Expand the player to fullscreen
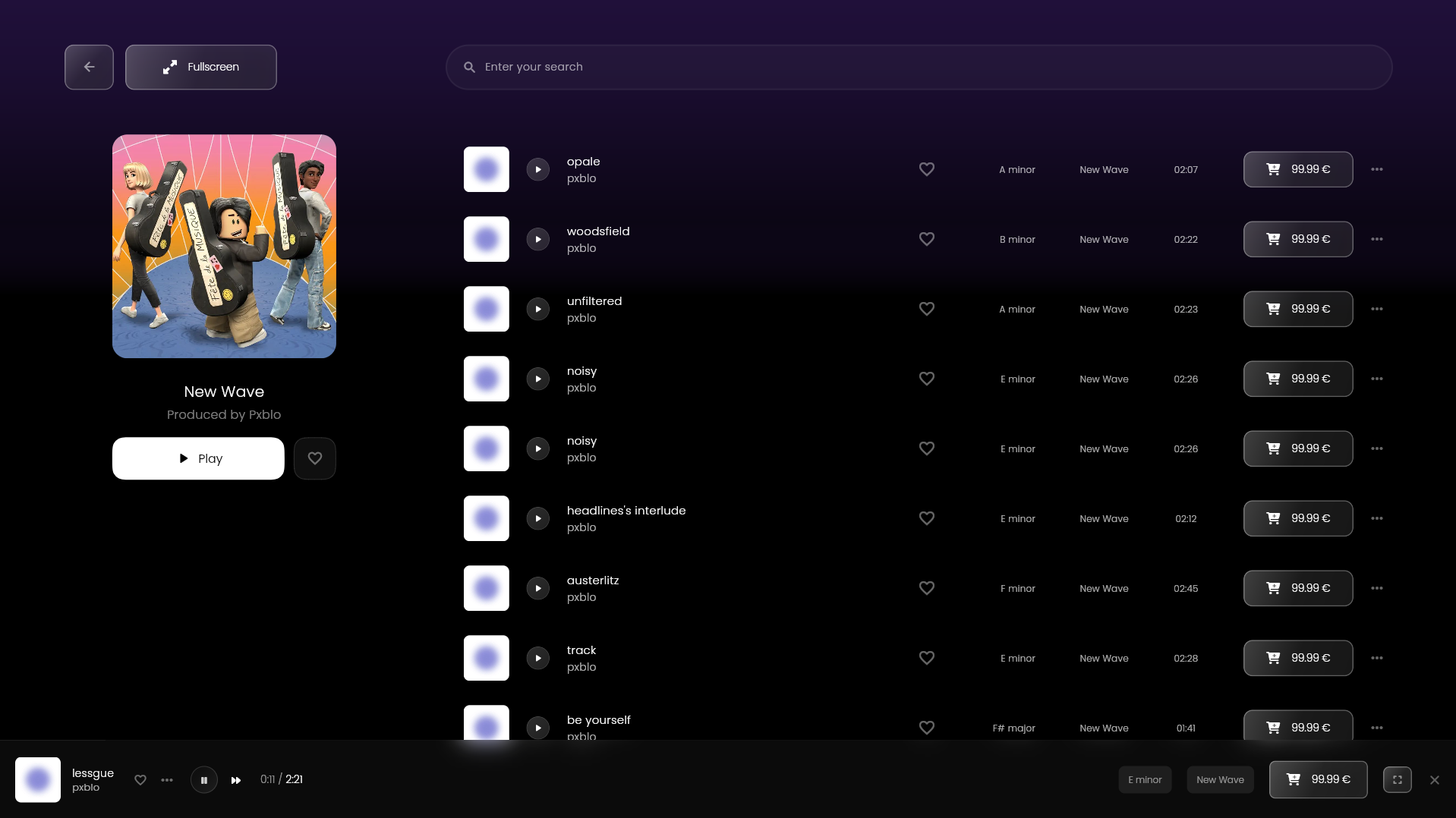 (x=1397, y=779)
